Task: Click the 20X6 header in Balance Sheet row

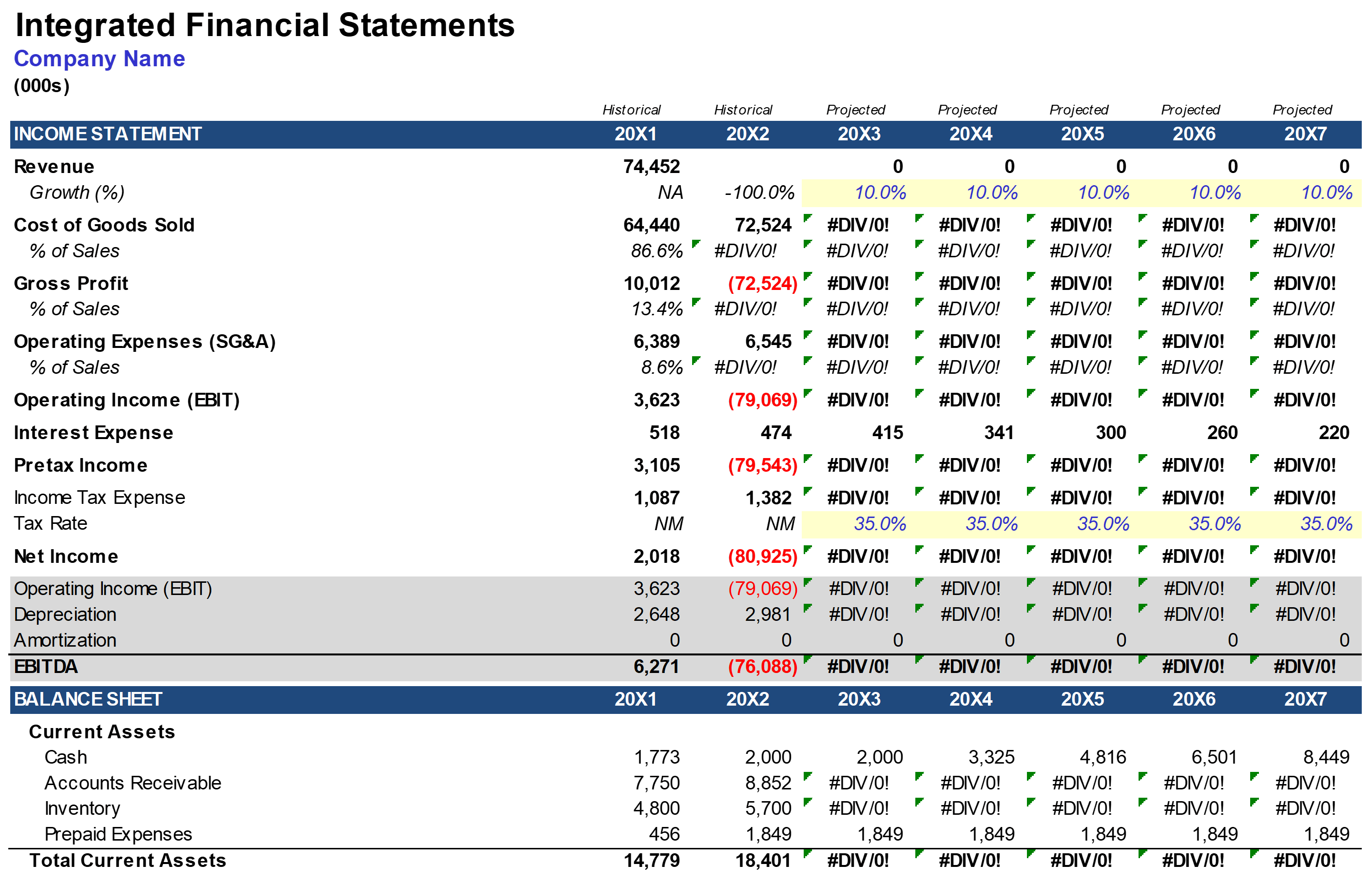Action: [1194, 699]
